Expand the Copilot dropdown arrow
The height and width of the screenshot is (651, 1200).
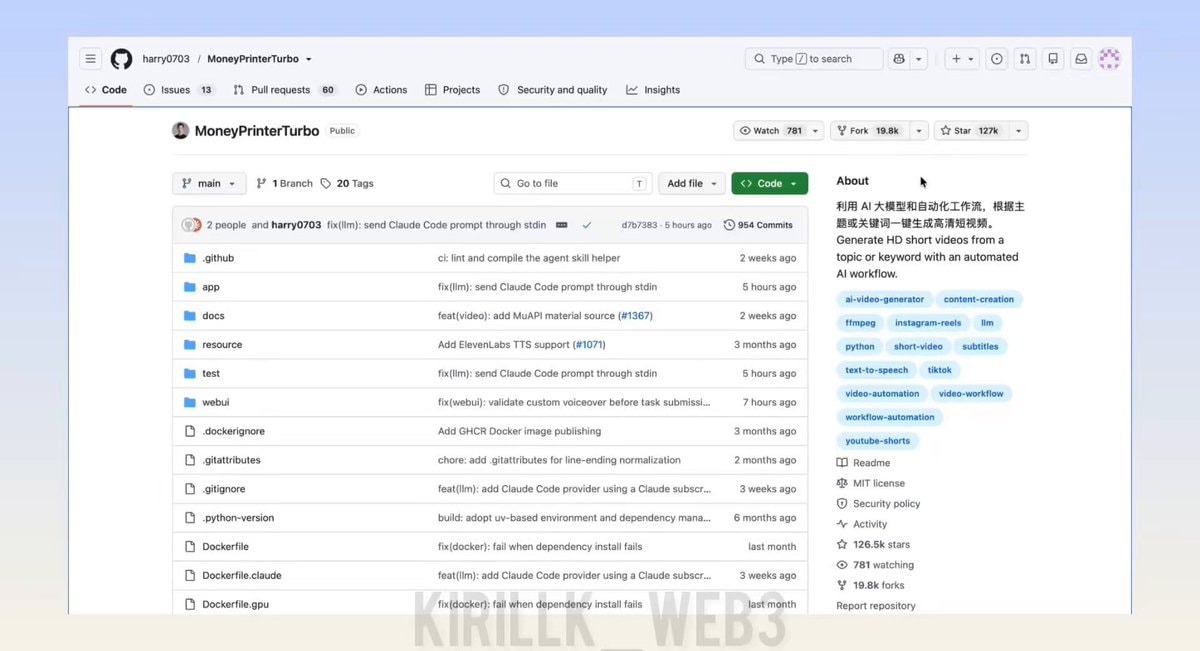coord(919,59)
